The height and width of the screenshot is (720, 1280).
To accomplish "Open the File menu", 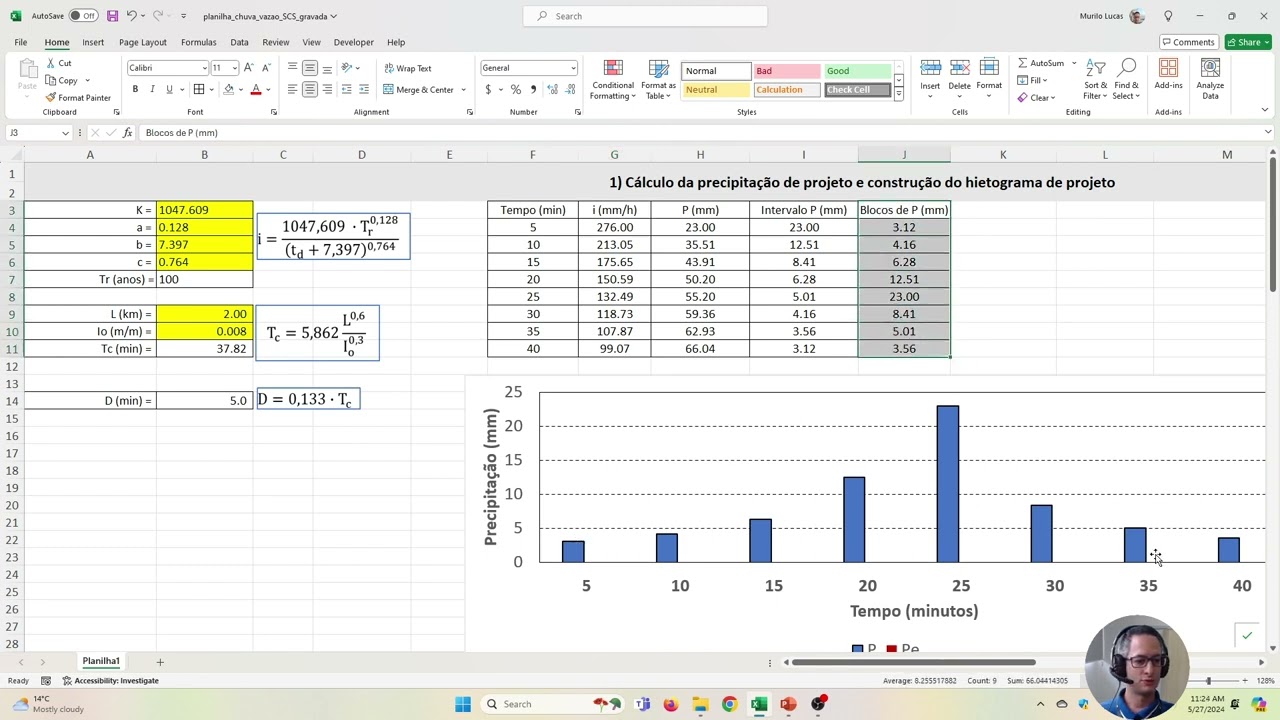I will tap(21, 42).
